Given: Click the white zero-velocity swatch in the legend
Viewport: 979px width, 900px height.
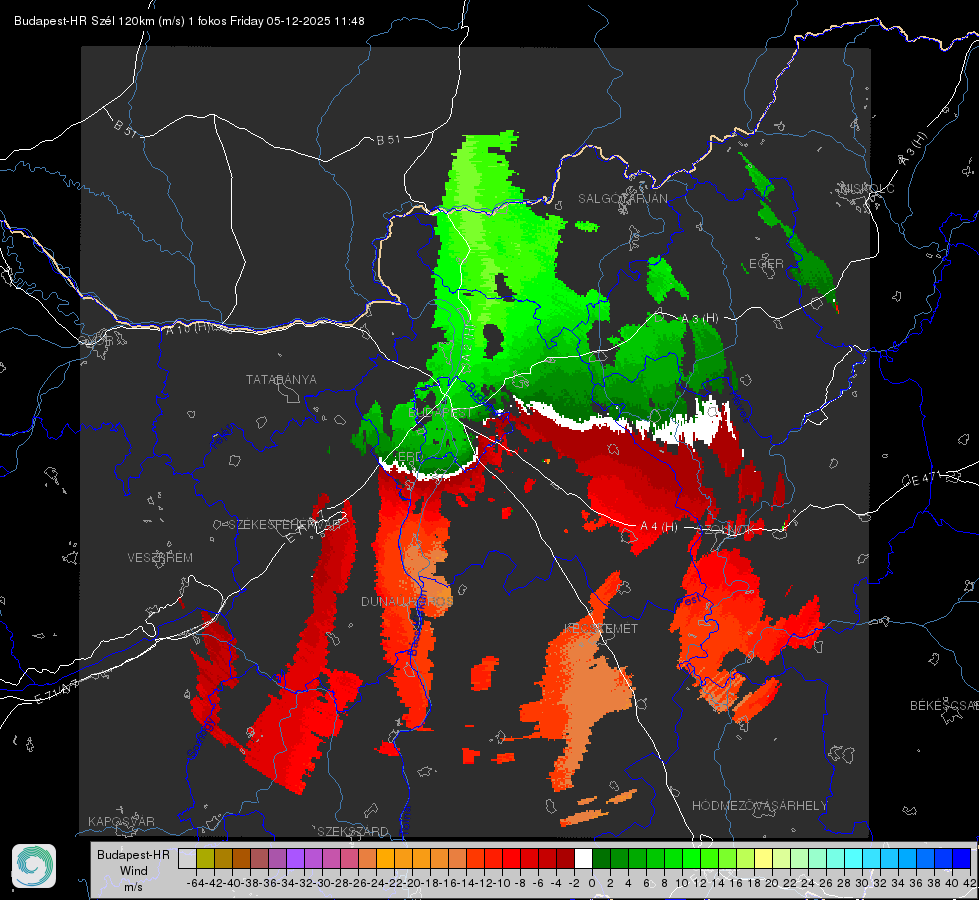Looking at the screenshot, I should pos(583,859).
